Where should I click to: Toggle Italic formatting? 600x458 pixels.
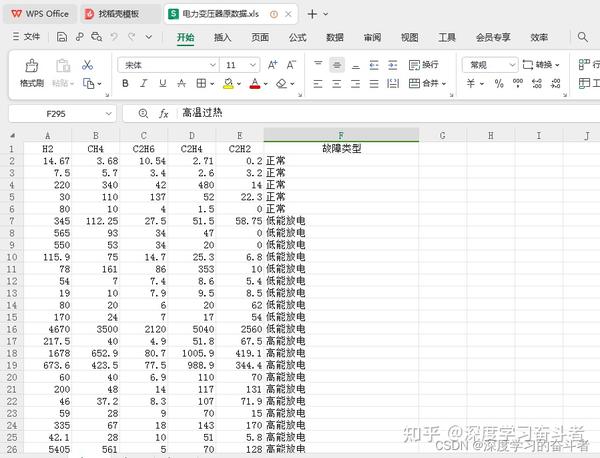tap(144, 83)
